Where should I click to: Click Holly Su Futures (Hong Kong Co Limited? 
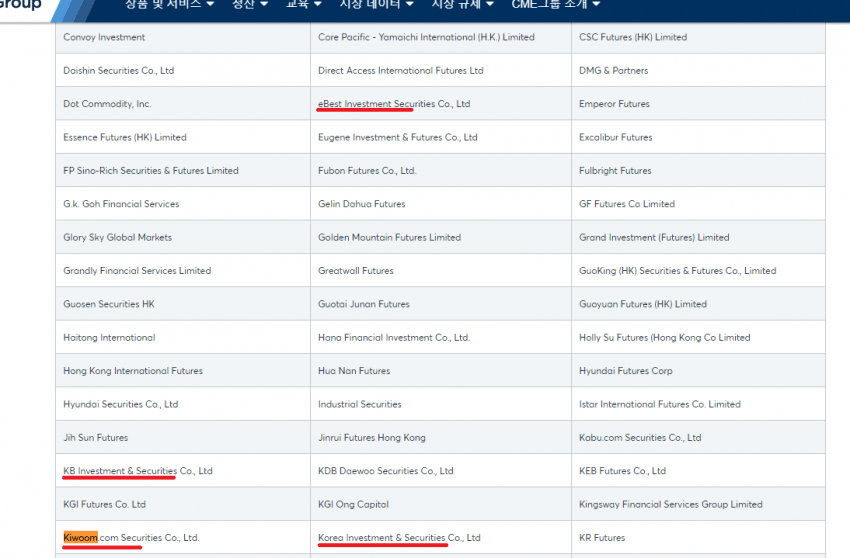[x=664, y=337]
